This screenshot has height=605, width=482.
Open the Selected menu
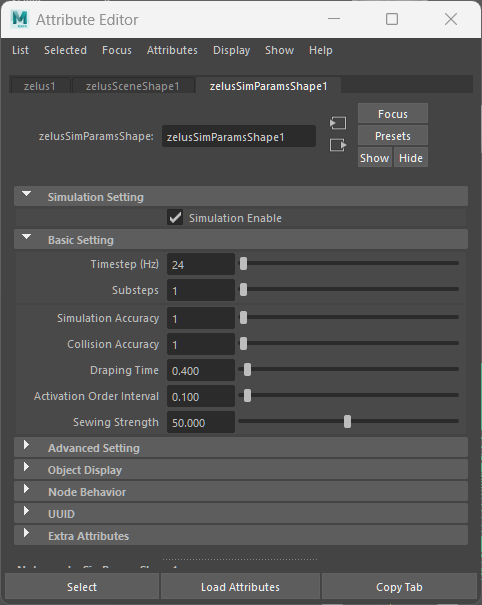click(65, 50)
